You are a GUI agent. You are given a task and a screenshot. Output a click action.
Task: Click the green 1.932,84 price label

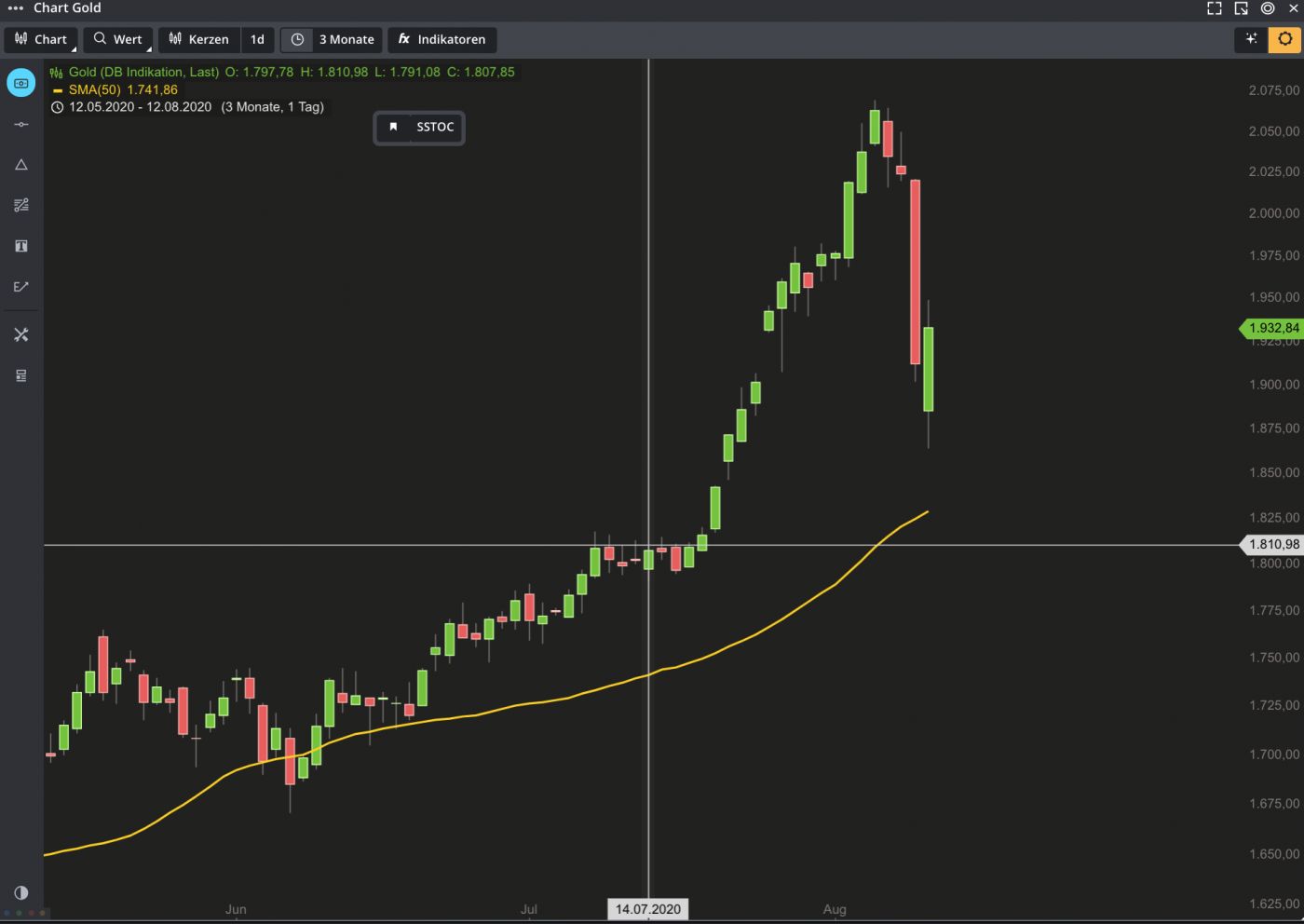[1270, 328]
